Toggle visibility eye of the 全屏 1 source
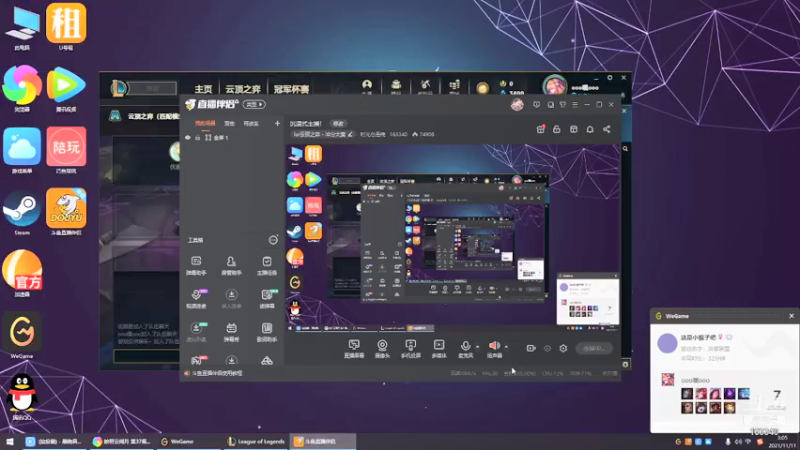The width and height of the screenshot is (800, 450). tap(188, 138)
